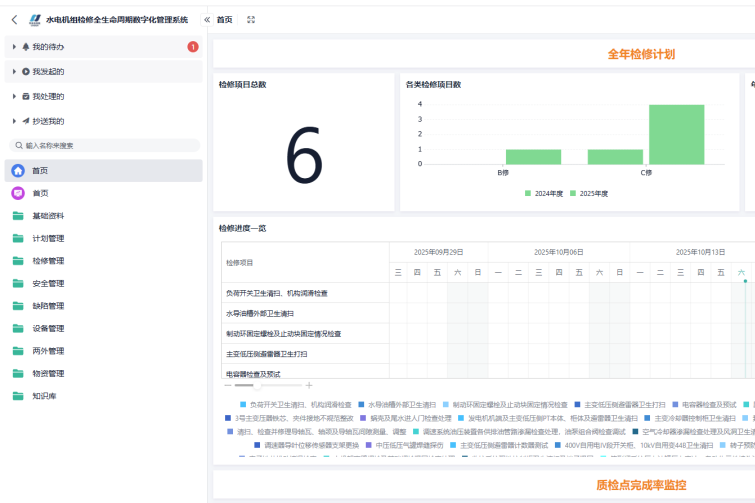Open 物资管理 menu
Screen dimensions: 755x503
pos(104,374)
